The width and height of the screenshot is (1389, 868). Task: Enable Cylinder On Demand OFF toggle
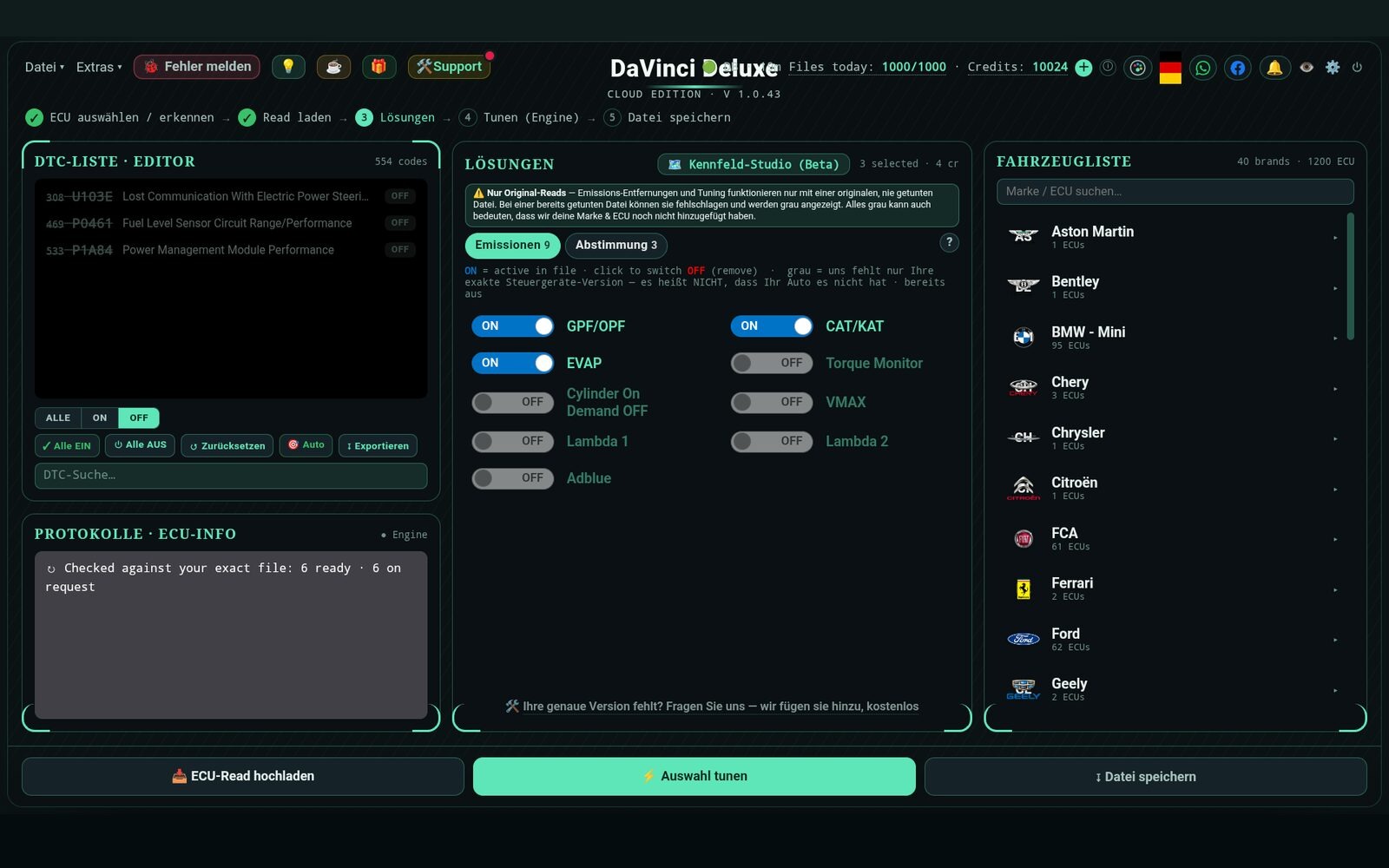(513, 402)
